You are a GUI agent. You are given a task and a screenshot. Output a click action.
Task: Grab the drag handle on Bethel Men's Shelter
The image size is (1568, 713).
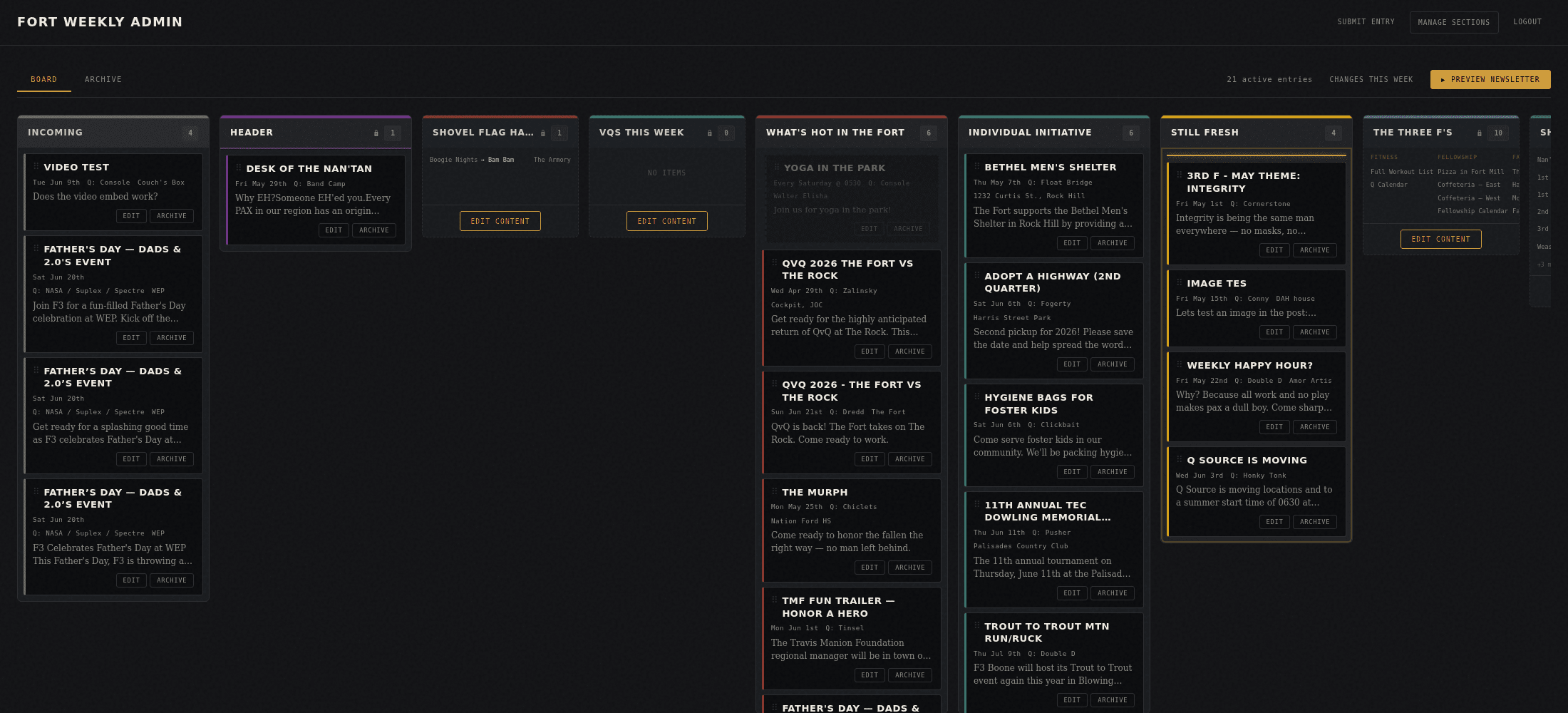976,167
